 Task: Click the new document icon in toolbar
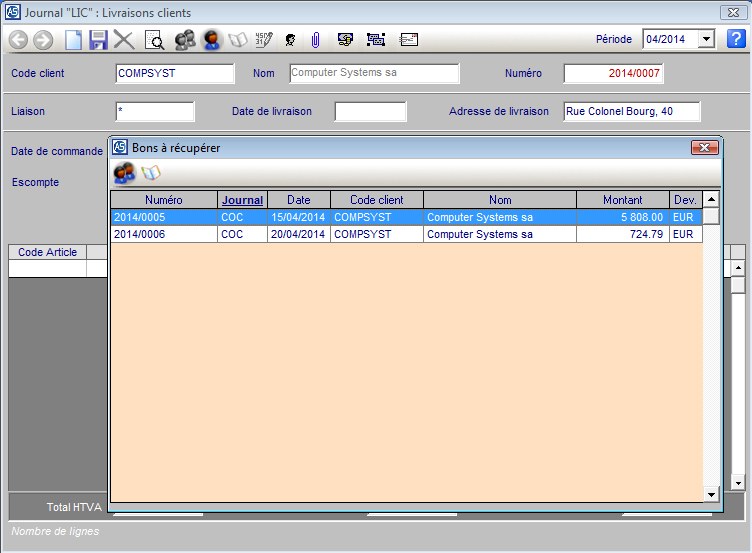[x=73, y=40]
